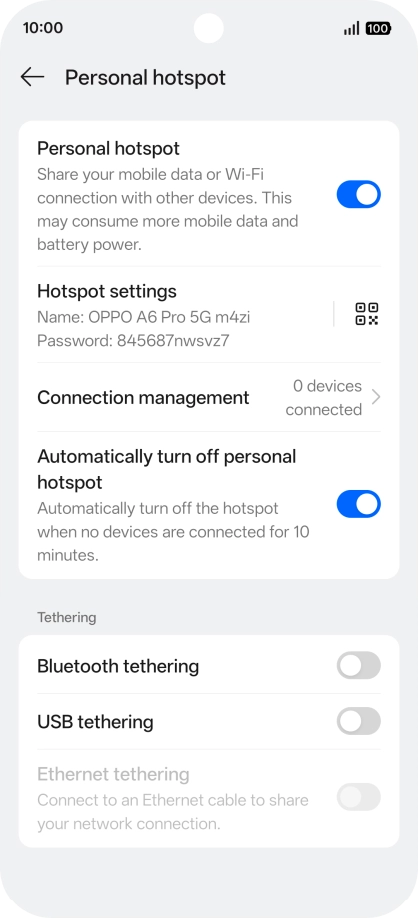Screen dimensions: 418x918
Task: Tap the hotspot name OPPO A6 Pro line
Action: click(144, 317)
